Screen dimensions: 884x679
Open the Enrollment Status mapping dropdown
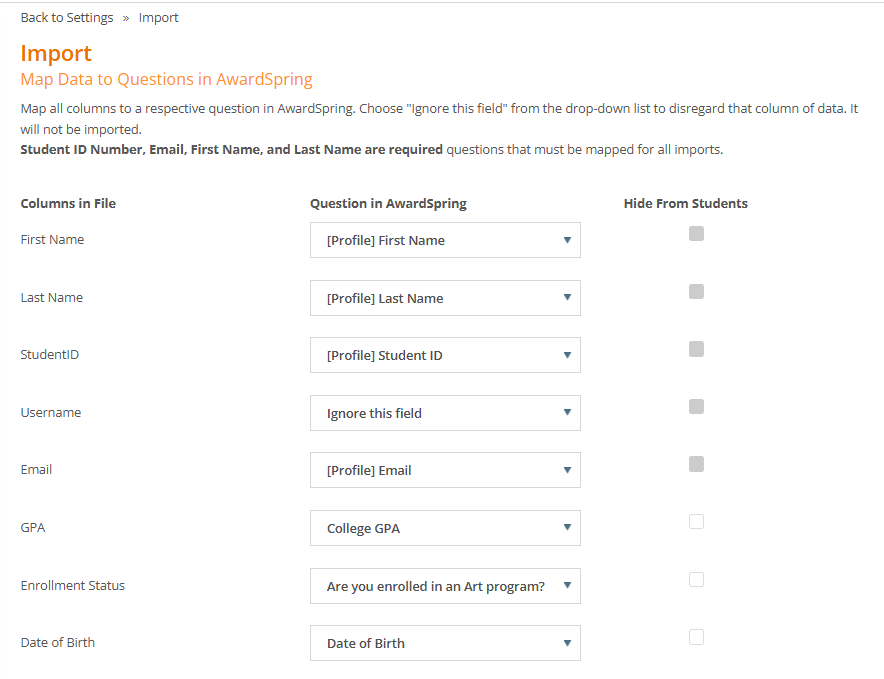(x=444, y=586)
